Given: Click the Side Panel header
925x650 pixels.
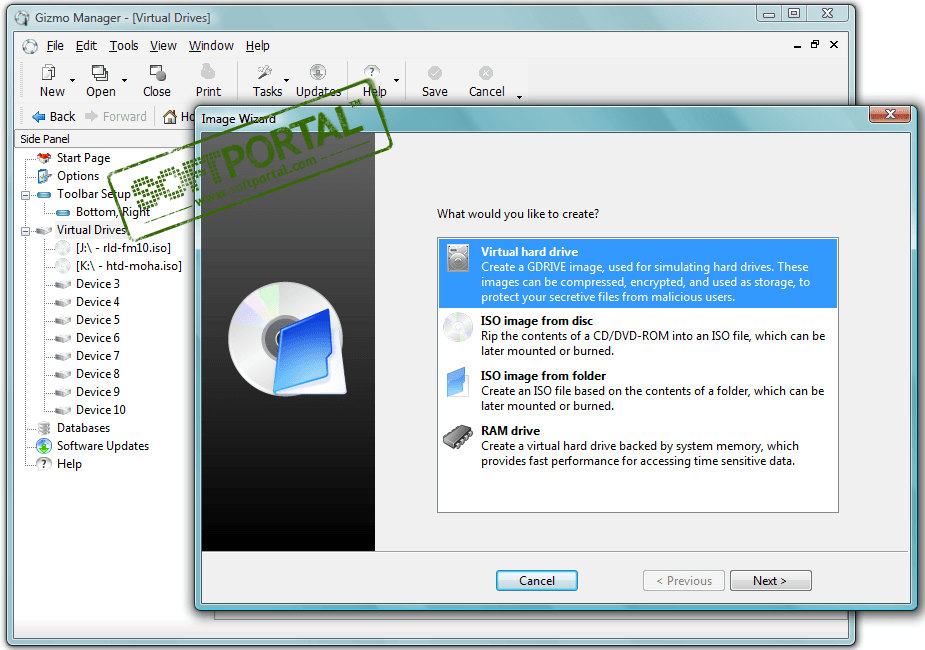Looking at the screenshot, I should [x=105, y=139].
